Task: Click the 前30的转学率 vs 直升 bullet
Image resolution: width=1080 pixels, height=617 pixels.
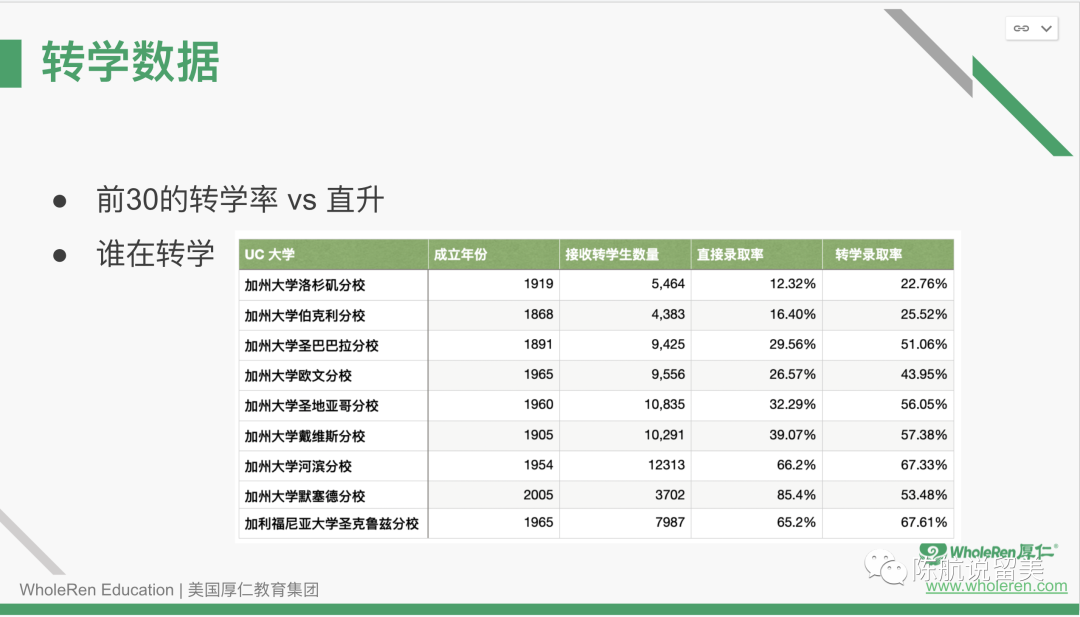Action: coord(240,200)
